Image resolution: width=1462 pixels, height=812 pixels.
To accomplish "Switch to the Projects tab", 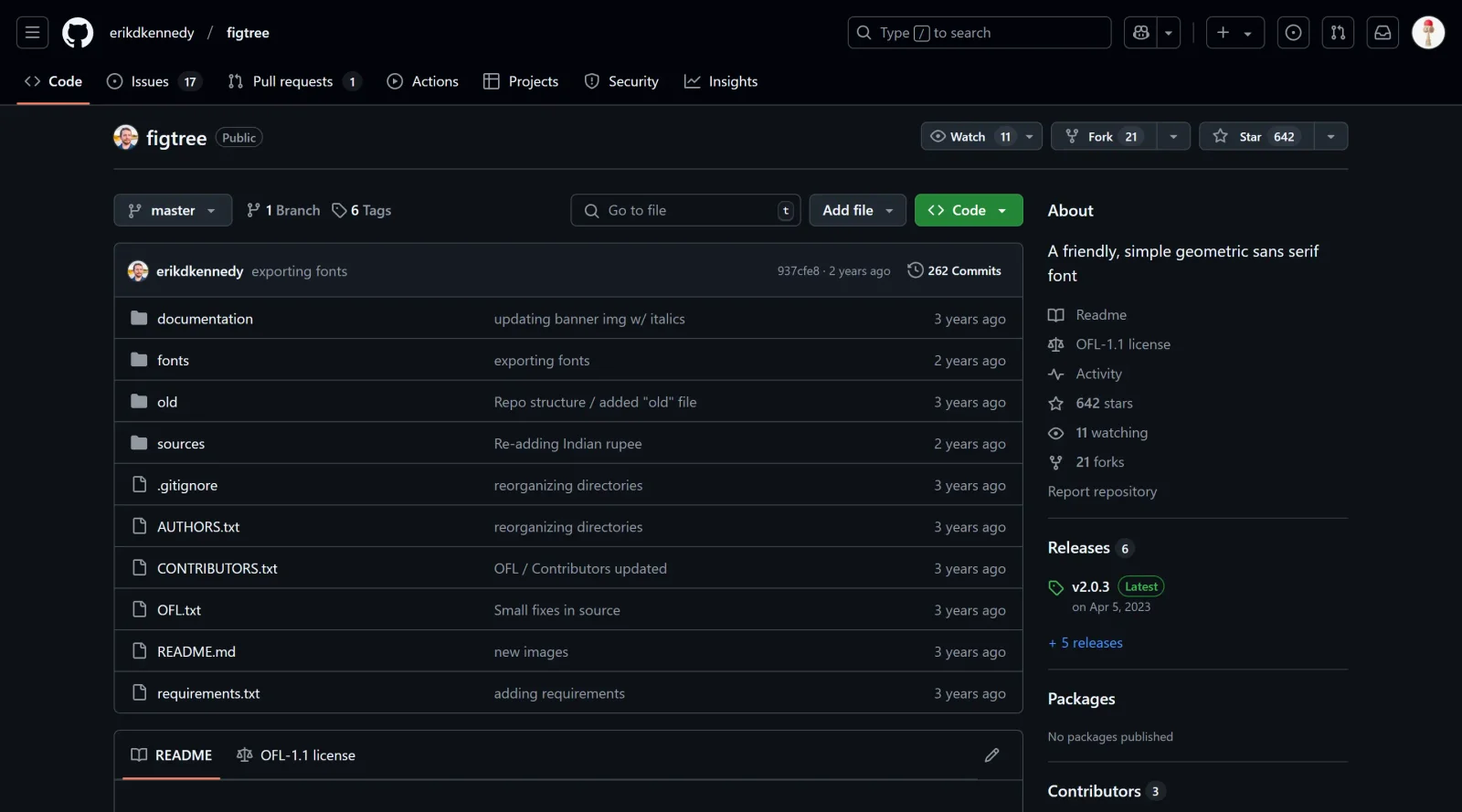I will pyautogui.click(x=521, y=81).
